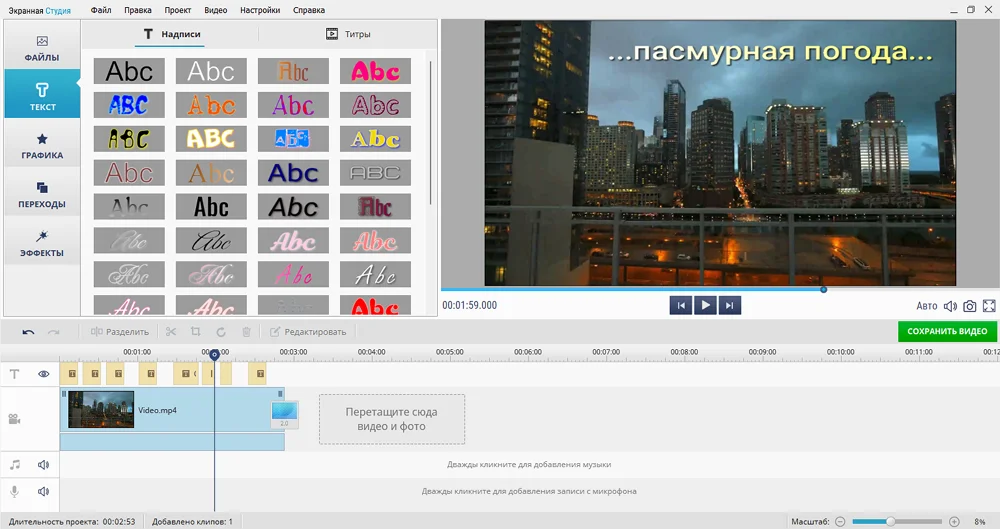Zoom out timeline with minus button

click(840, 521)
